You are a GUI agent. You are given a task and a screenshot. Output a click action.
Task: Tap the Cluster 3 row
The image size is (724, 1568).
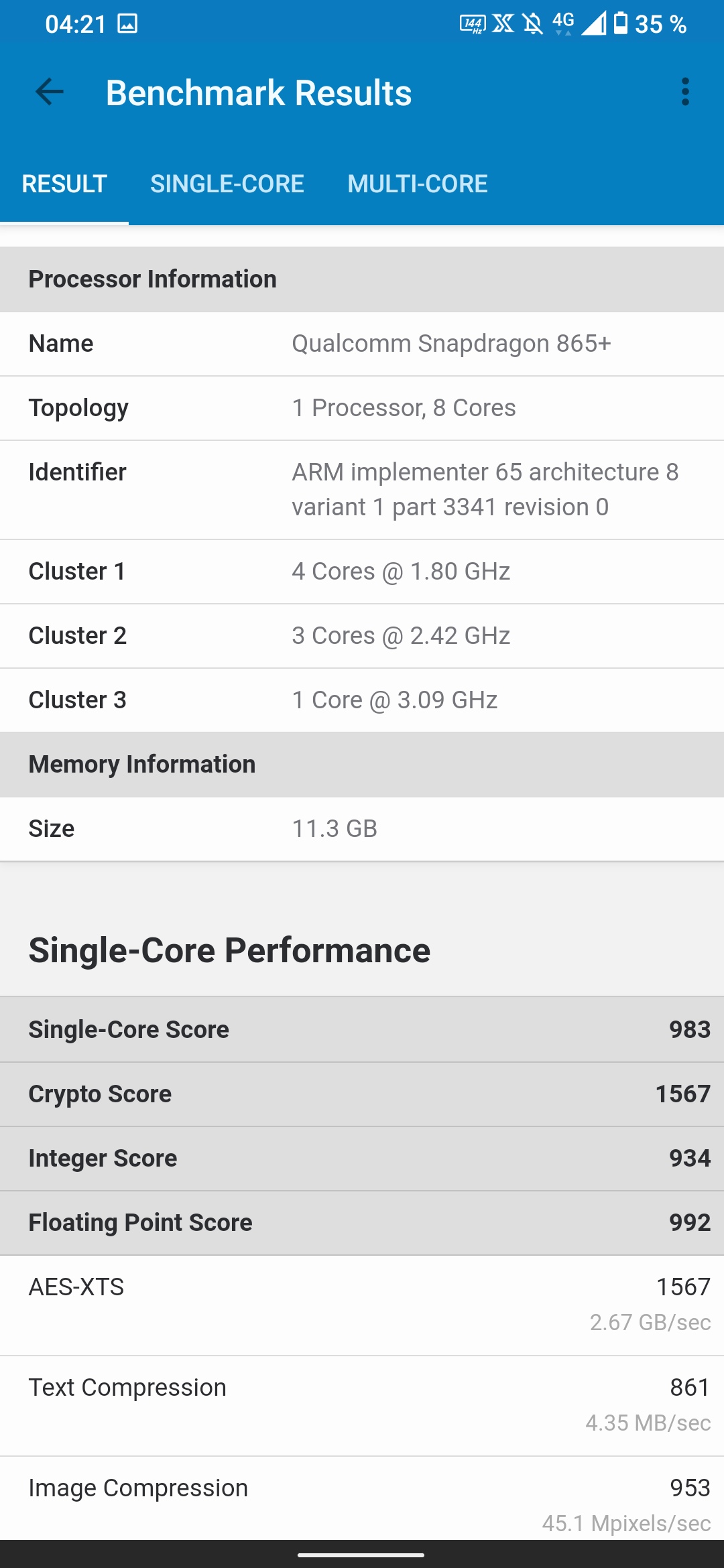pos(362,700)
